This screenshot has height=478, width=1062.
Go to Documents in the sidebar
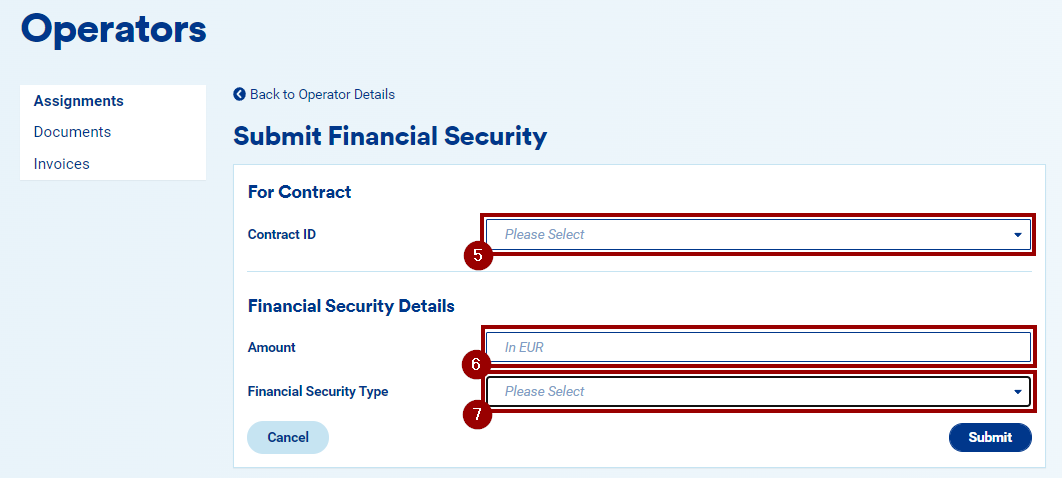click(72, 132)
